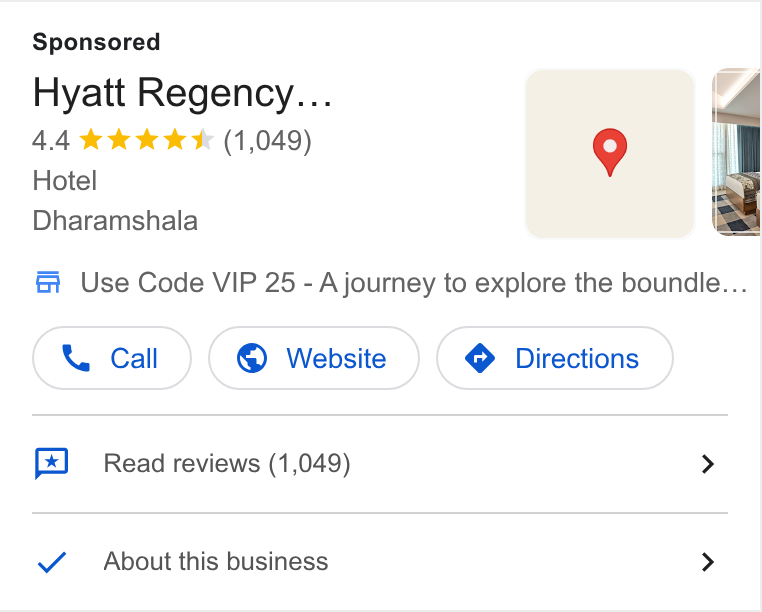
Task: Expand About this business with chevron
Action: tap(708, 562)
